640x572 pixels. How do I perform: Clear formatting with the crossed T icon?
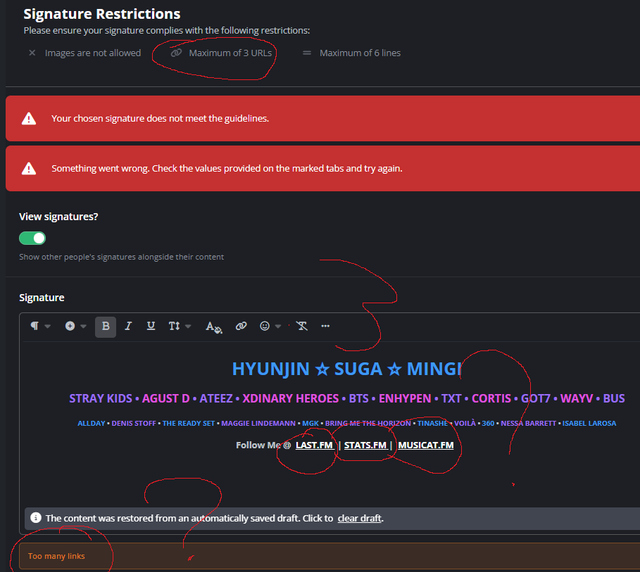coord(302,326)
